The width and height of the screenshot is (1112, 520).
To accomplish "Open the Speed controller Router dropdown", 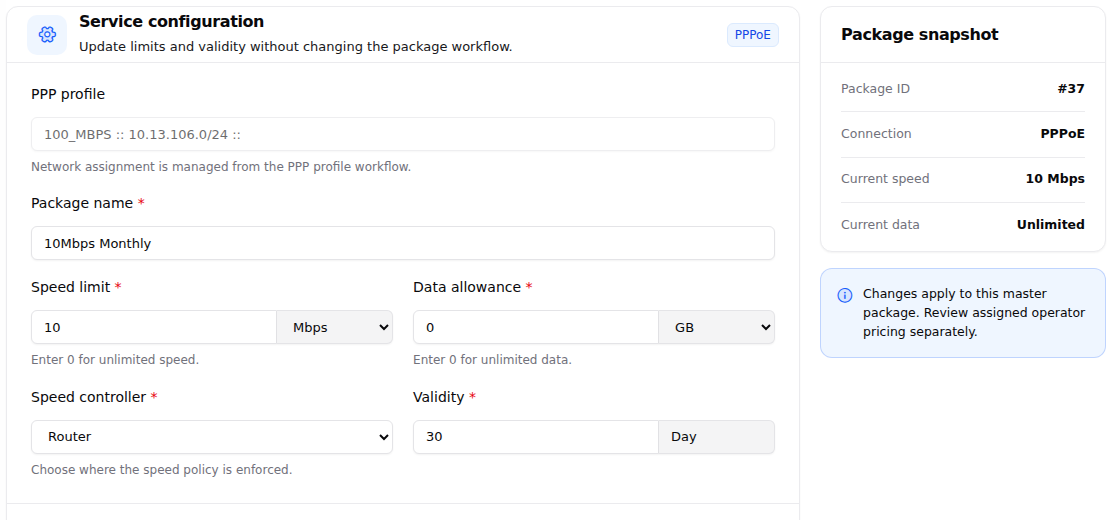I will pyautogui.click(x=212, y=437).
